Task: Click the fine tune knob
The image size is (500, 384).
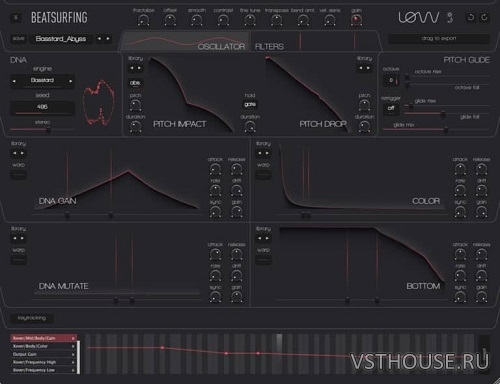Action: [250, 21]
